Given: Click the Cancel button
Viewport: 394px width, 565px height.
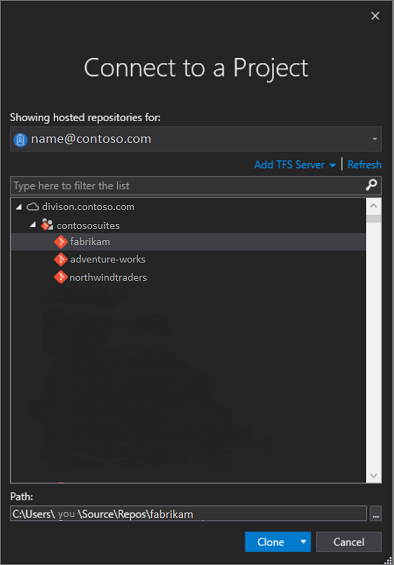Looking at the screenshot, I should point(349,542).
